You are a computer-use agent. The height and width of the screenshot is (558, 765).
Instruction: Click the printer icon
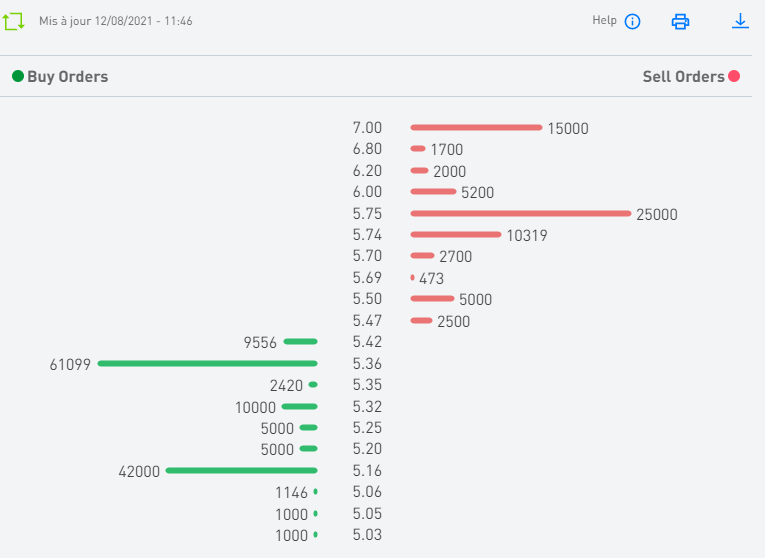point(681,21)
